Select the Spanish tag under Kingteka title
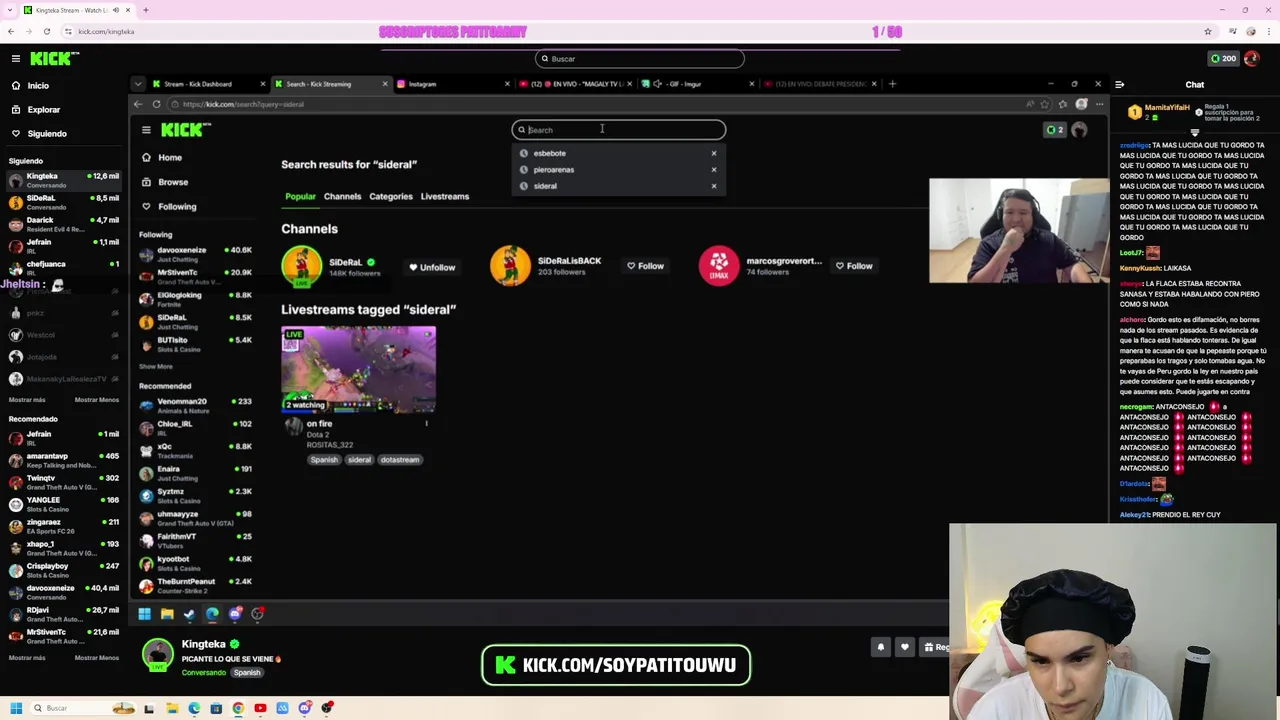 pos(247,673)
